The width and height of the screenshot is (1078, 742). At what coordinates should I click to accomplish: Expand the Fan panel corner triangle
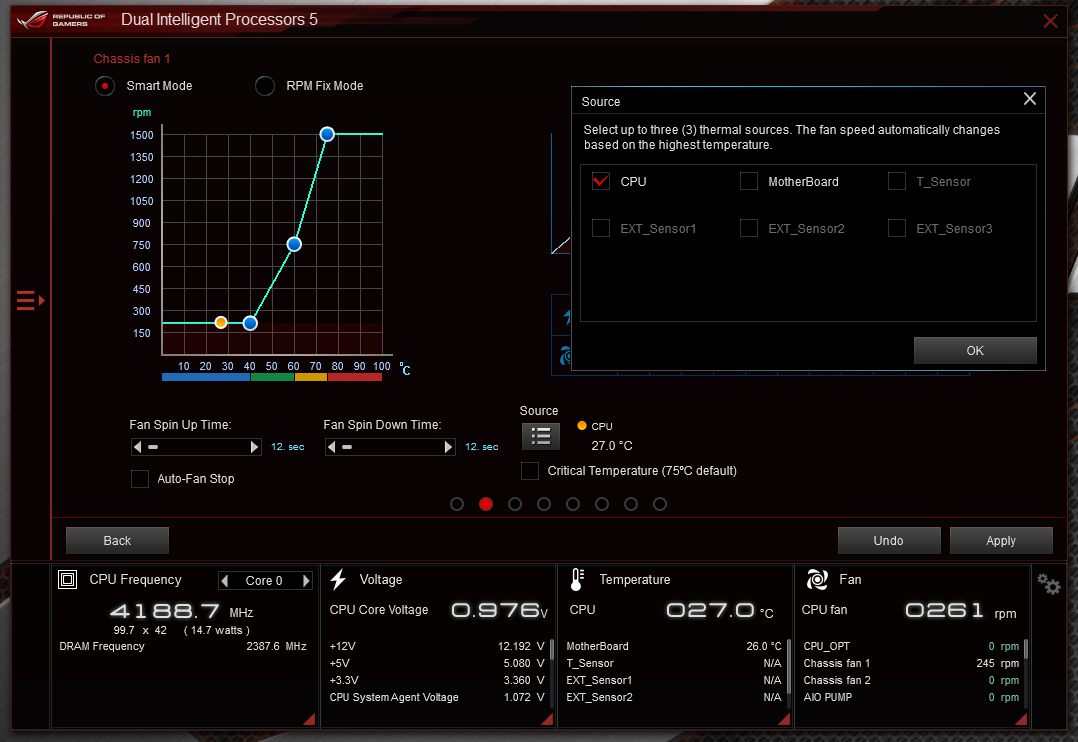pyautogui.click(x=1021, y=719)
